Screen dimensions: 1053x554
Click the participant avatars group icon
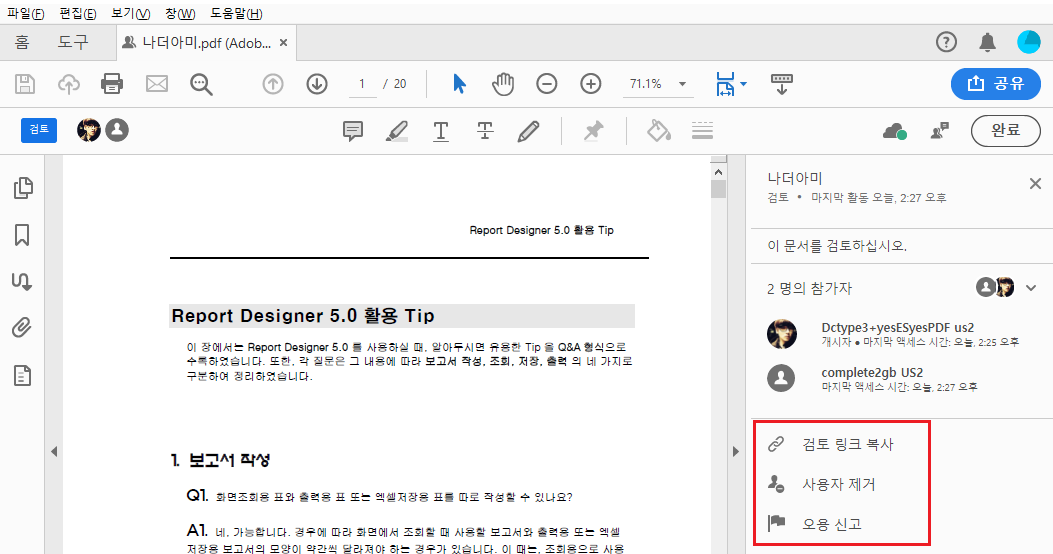click(x=995, y=287)
